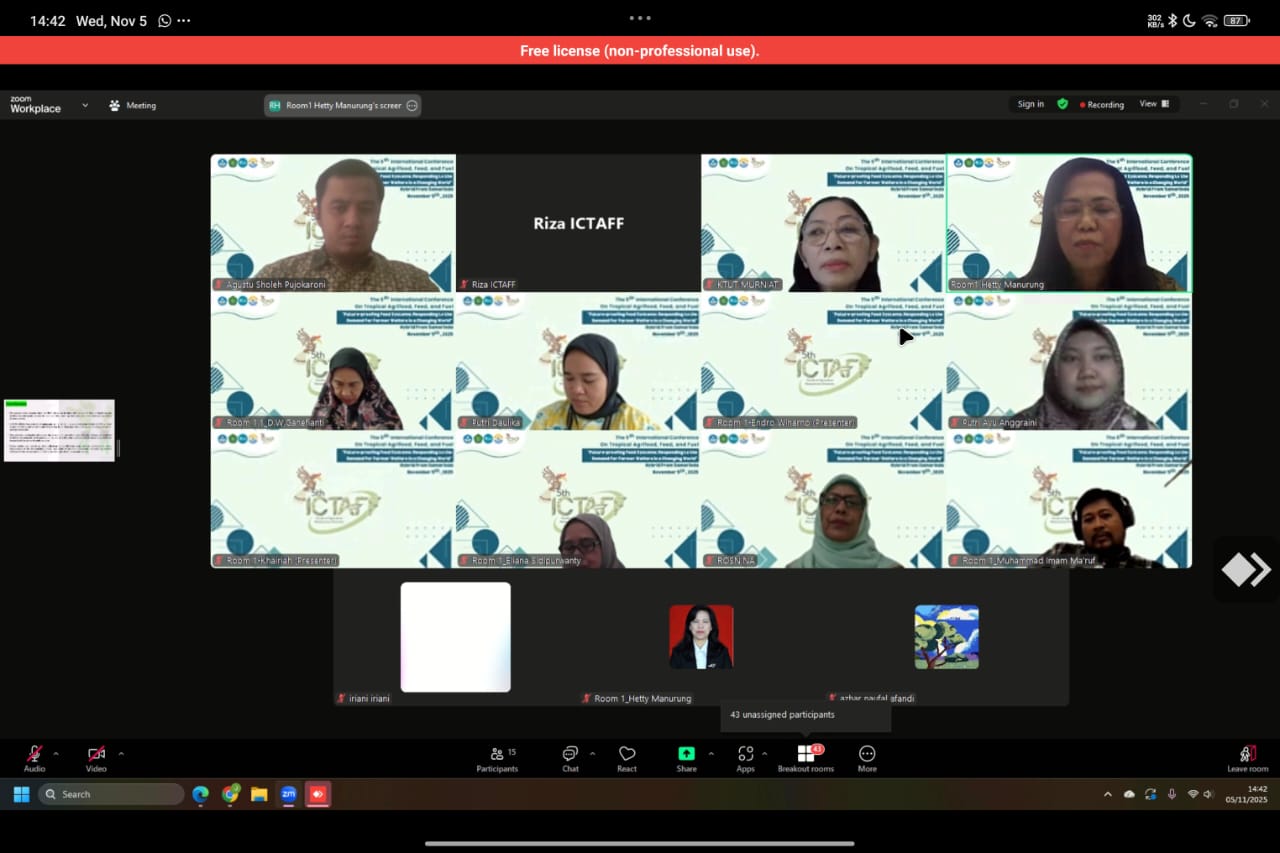Click the Leave room icon

pyautogui.click(x=1247, y=754)
